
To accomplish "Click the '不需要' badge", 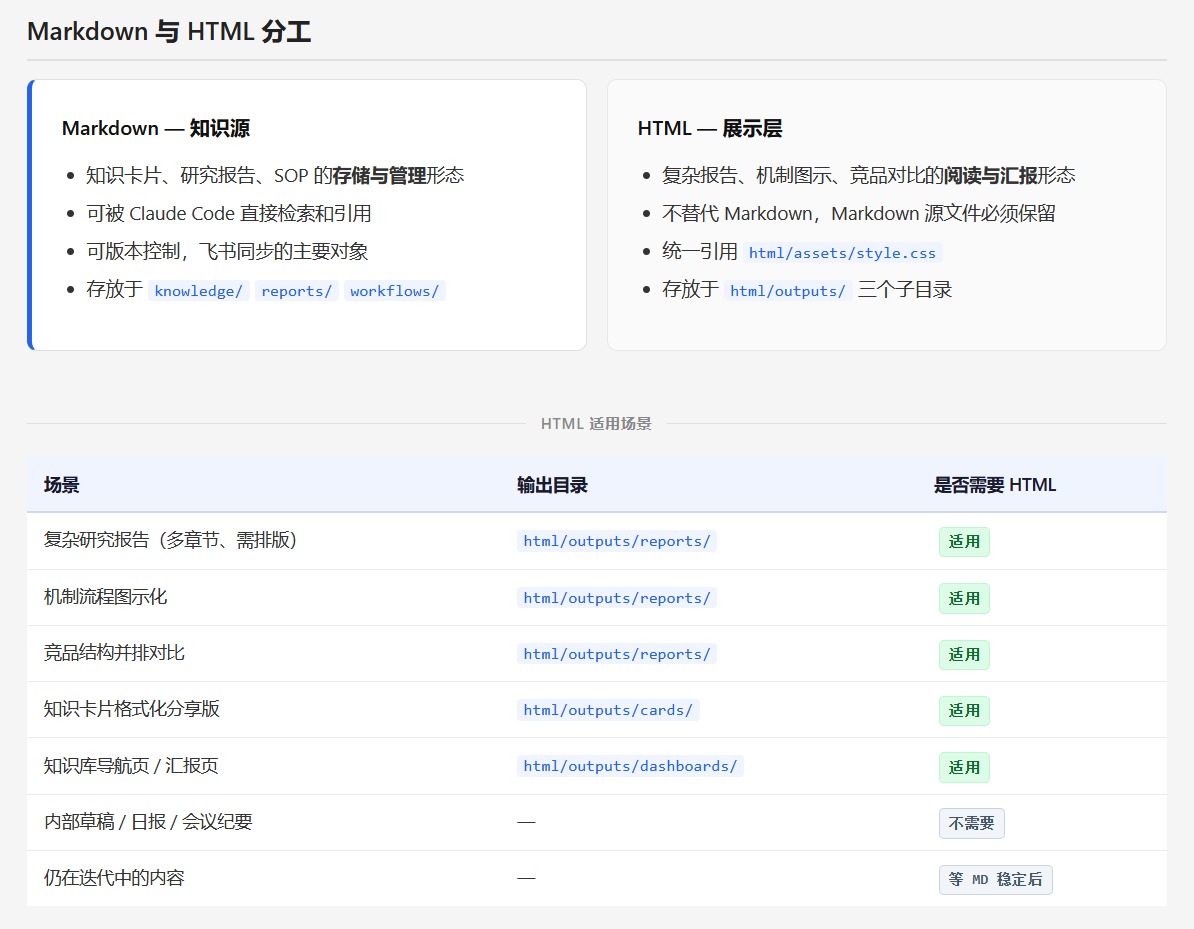I will (972, 823).
